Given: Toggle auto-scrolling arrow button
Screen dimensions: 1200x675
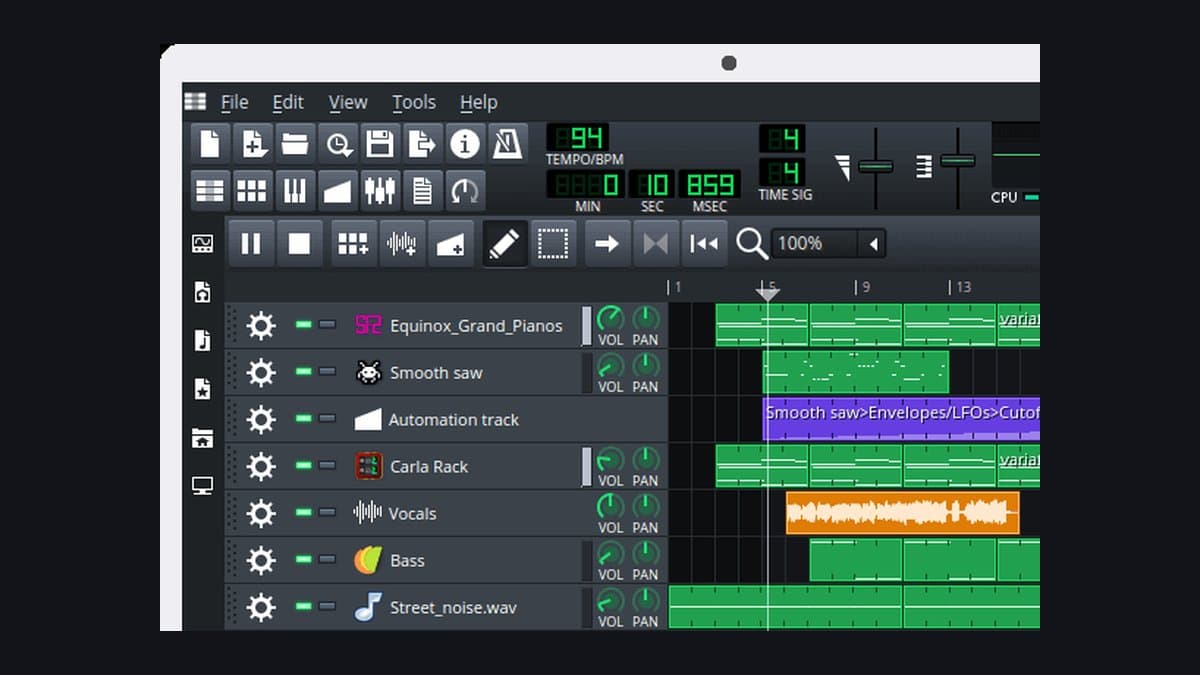Looking at the screenshot, I should [607, 243].
